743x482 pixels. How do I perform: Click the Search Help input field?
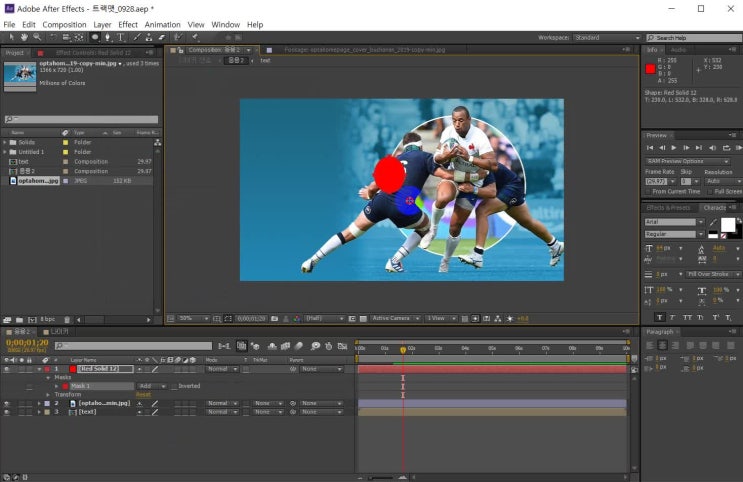(694, 37)
